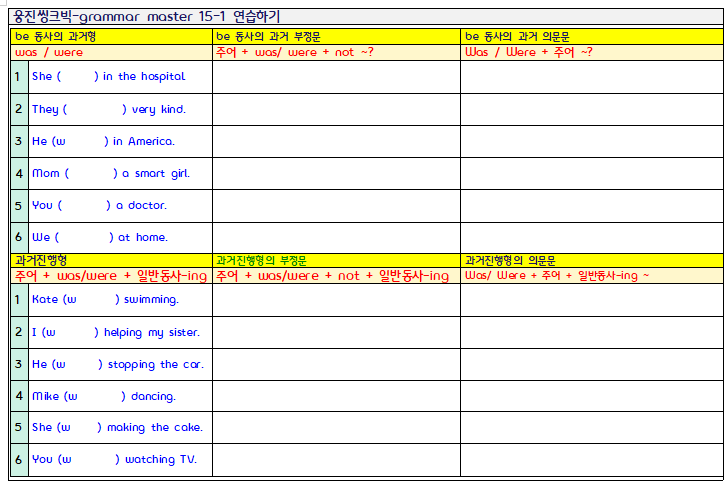This screenshot has width=725, height=486.
Task: Click number cell '1' beside 'She ( ) in the hospital'
Action: 19,77
